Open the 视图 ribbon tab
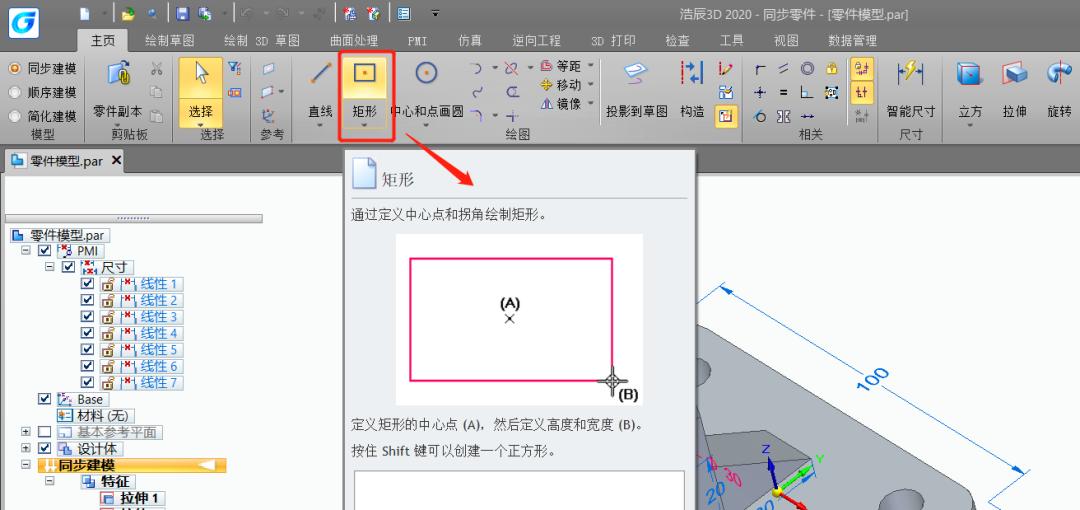Viewport: 1080px width, 510px height. [x=786, y=41]
